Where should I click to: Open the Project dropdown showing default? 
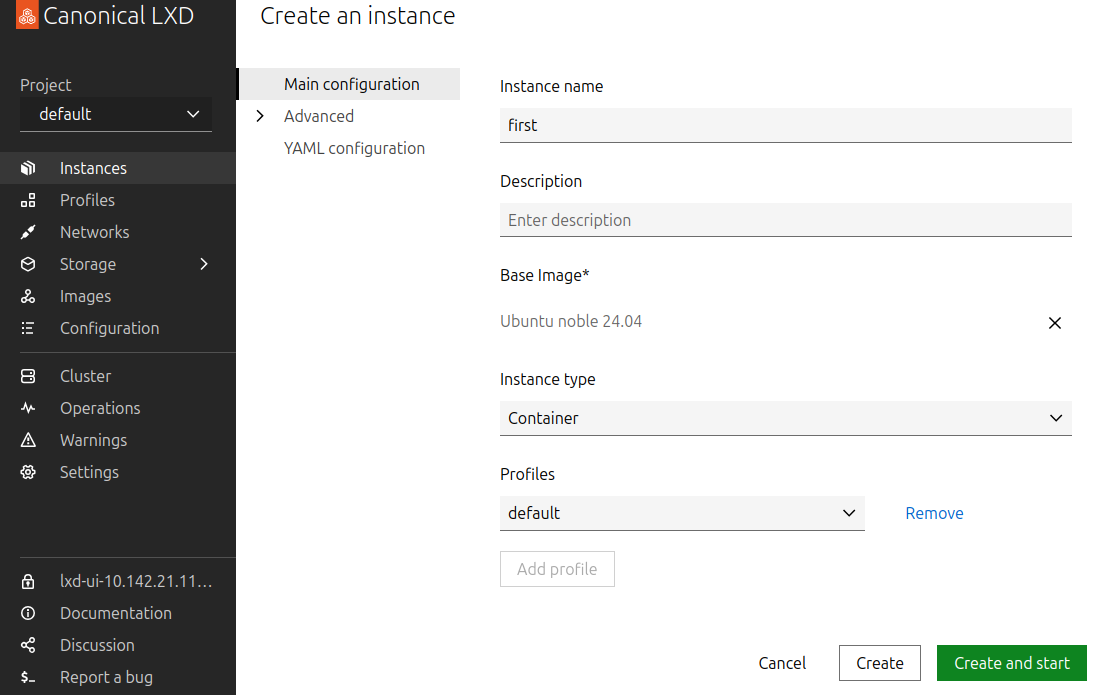116,114
